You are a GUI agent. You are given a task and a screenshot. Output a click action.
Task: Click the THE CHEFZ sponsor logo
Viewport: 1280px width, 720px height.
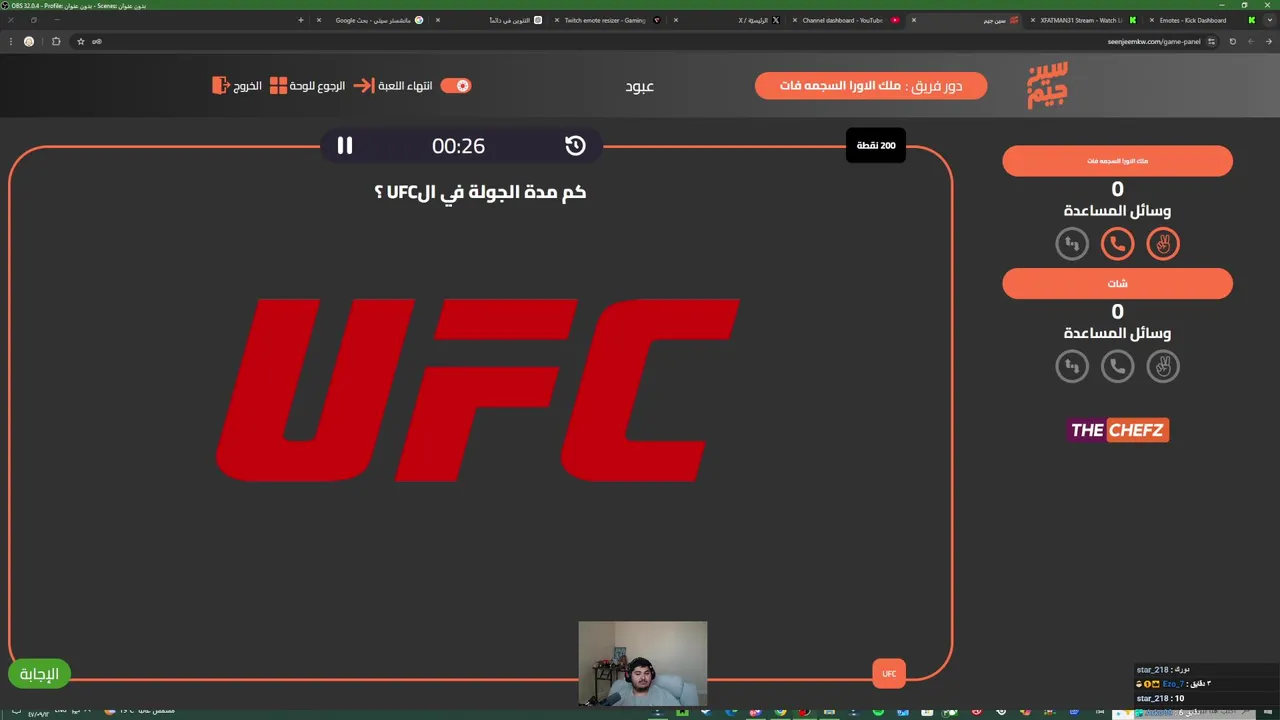1118,430
